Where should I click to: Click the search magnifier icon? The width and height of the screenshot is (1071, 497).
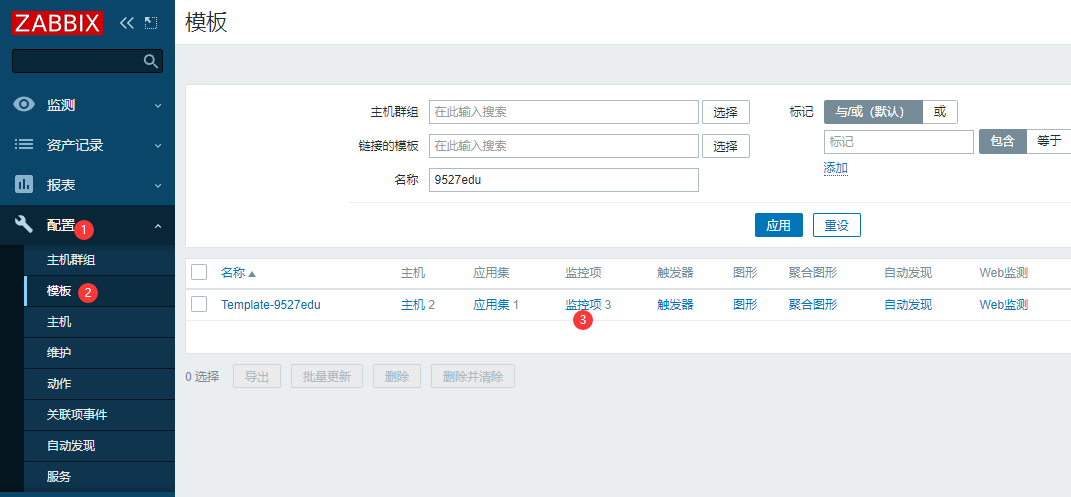[x=151, y=61]
